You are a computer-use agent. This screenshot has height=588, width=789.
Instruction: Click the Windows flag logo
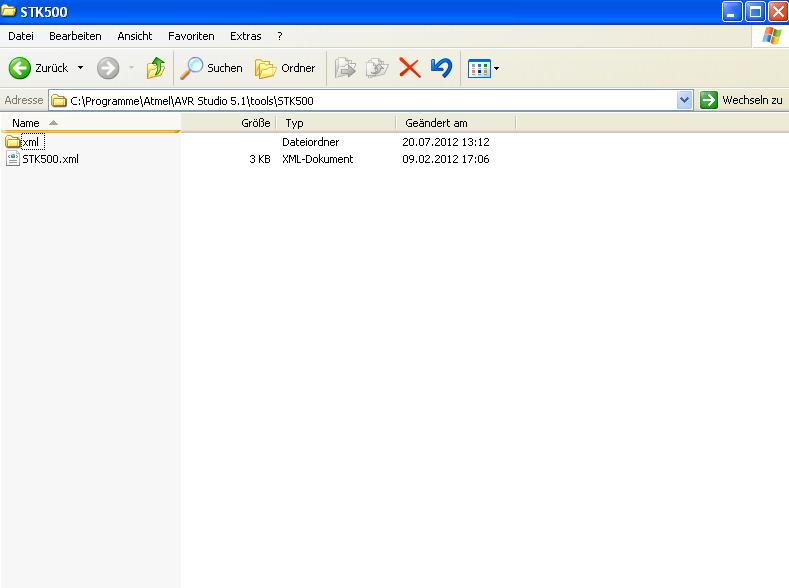(771, 36)
